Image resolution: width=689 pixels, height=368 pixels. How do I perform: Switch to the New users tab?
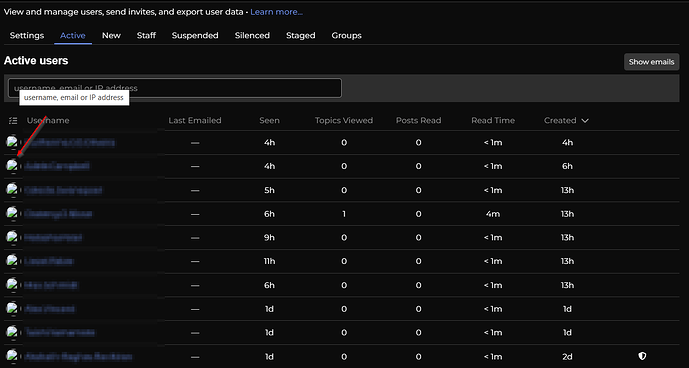click(x=111, y=36)
